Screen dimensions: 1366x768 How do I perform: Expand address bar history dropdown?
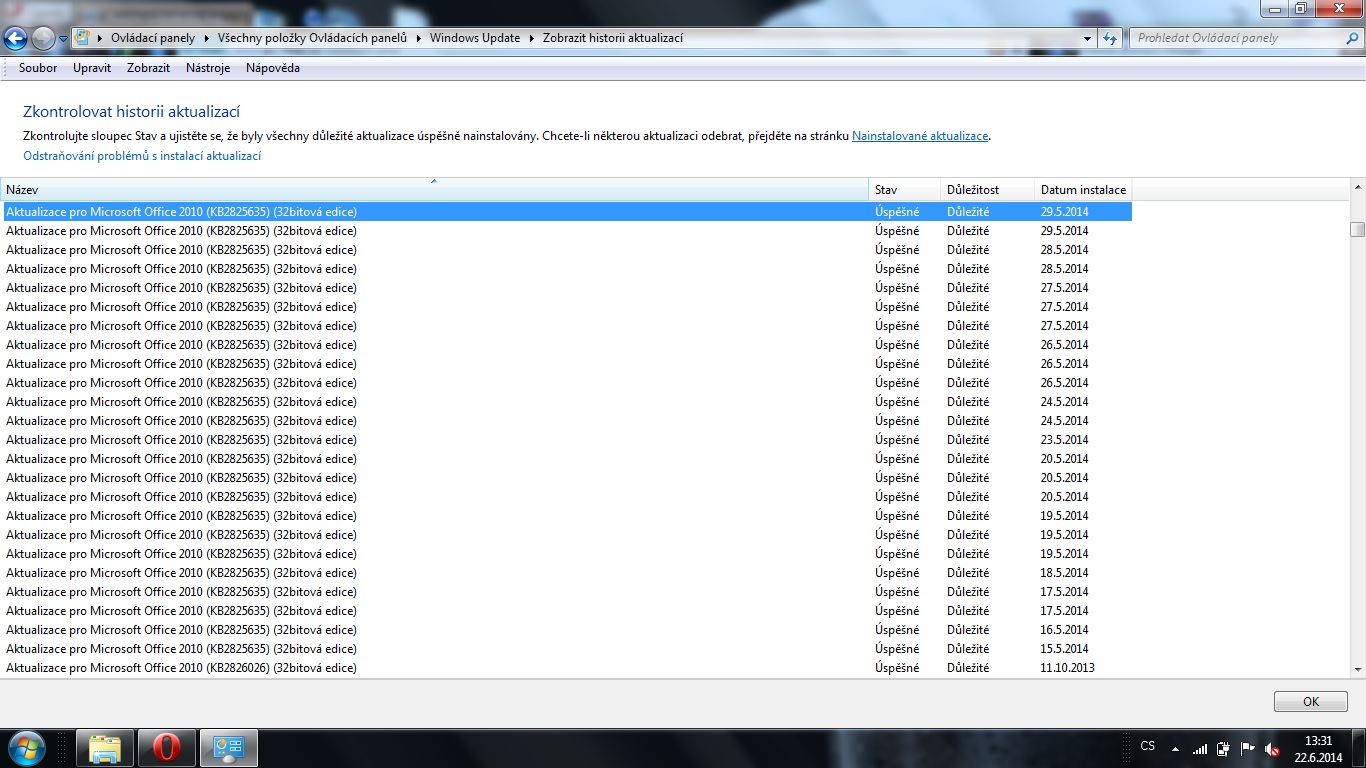[1088, 39]
